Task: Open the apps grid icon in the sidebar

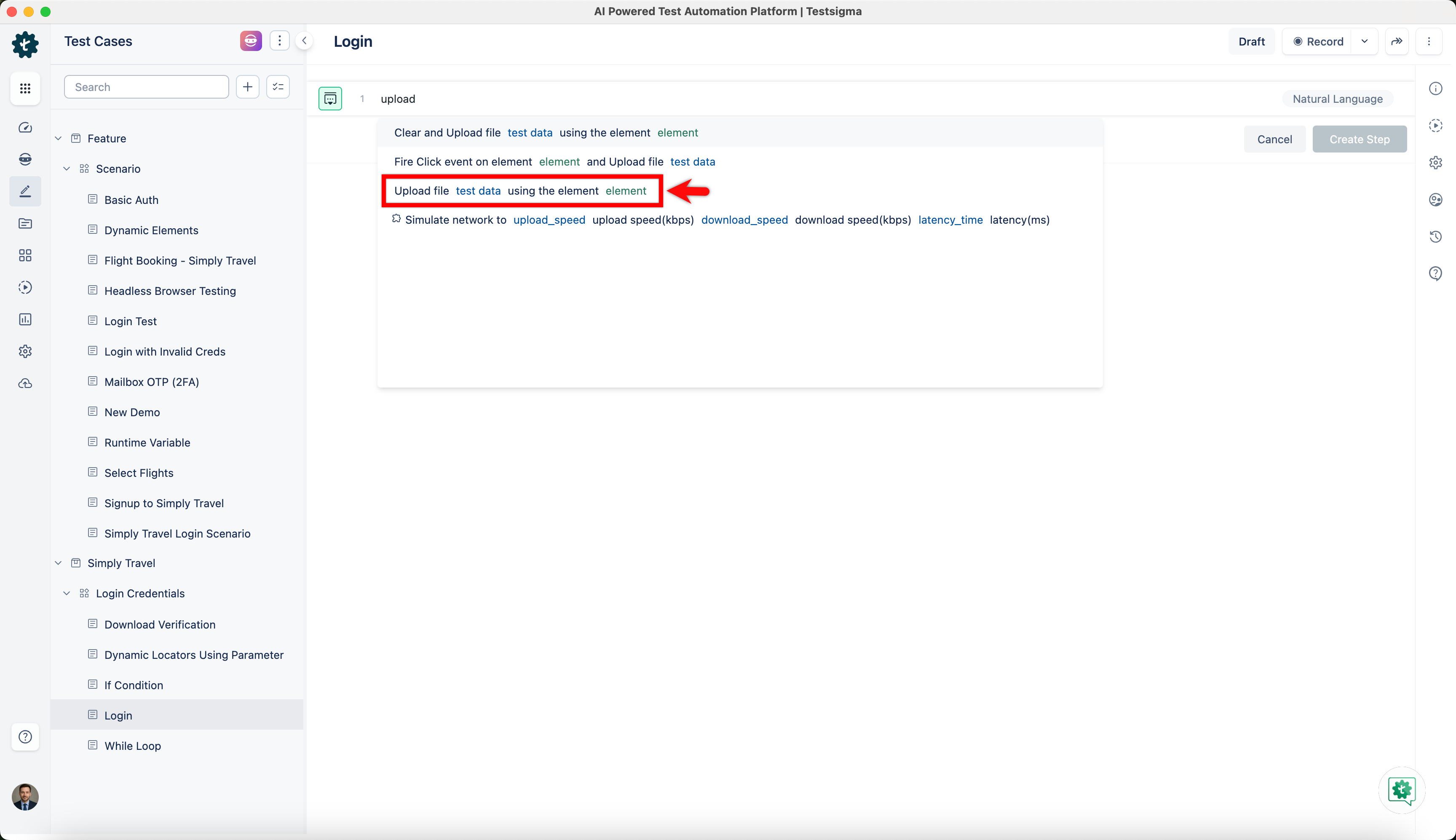Action: click(25, 88)
